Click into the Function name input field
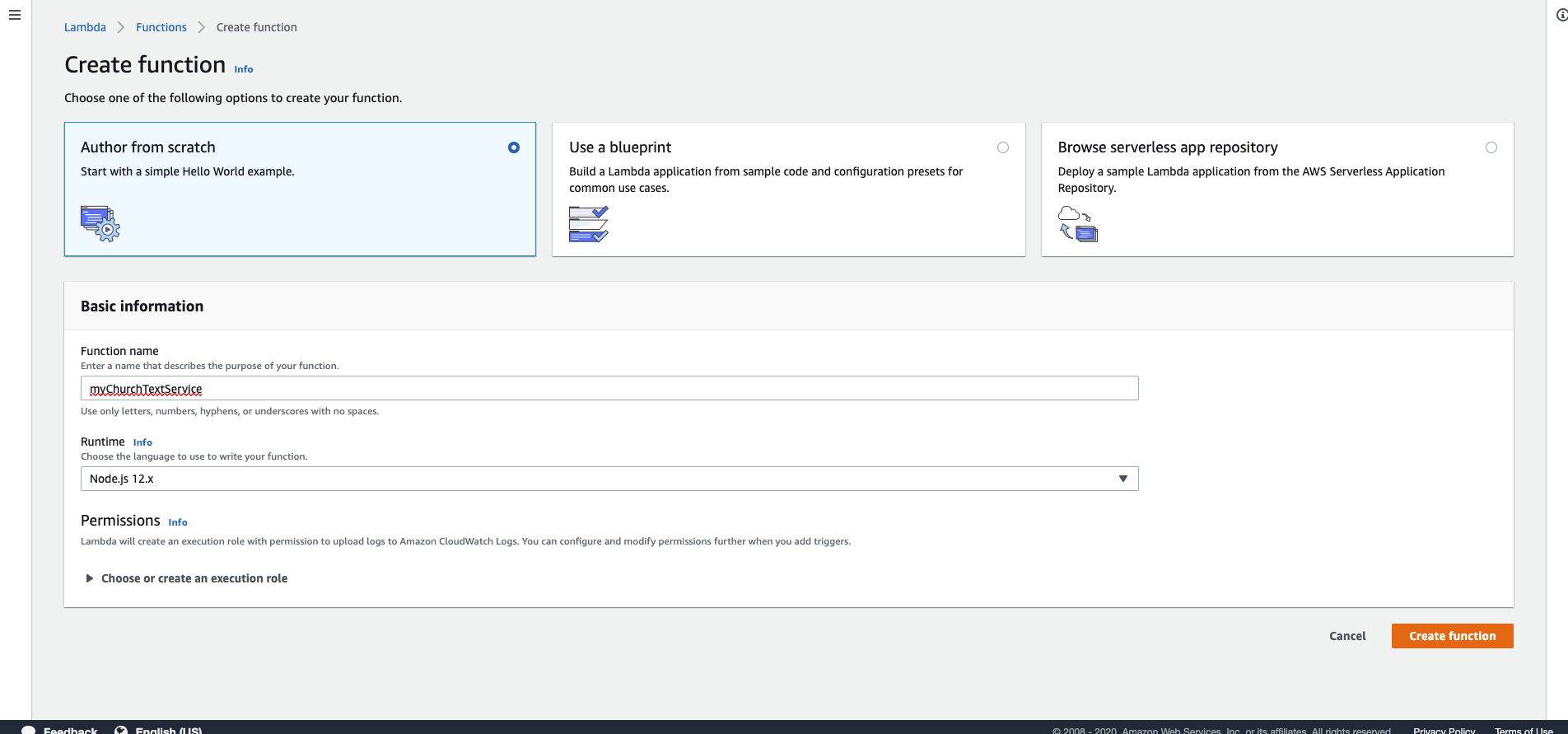Screen dimensions: 1568x734 point(609,388)
